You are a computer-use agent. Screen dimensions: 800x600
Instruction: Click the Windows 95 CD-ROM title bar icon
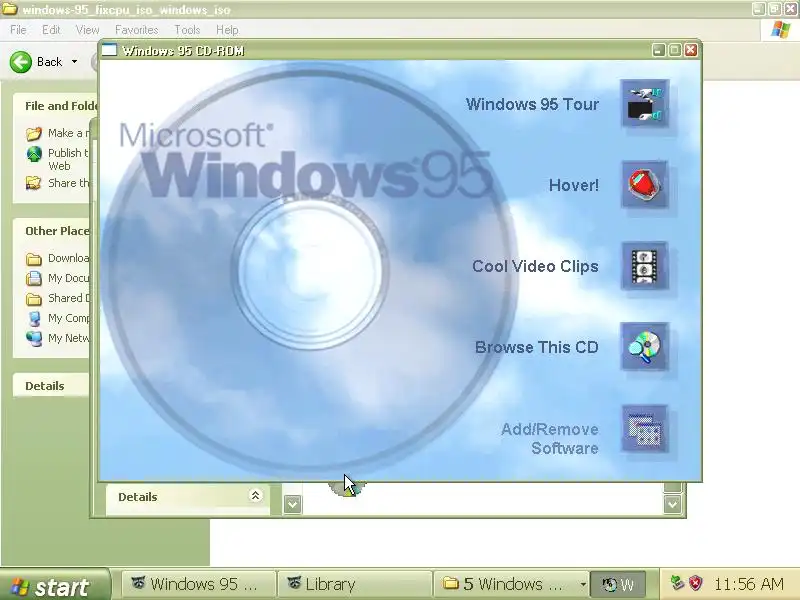[109, 50]
